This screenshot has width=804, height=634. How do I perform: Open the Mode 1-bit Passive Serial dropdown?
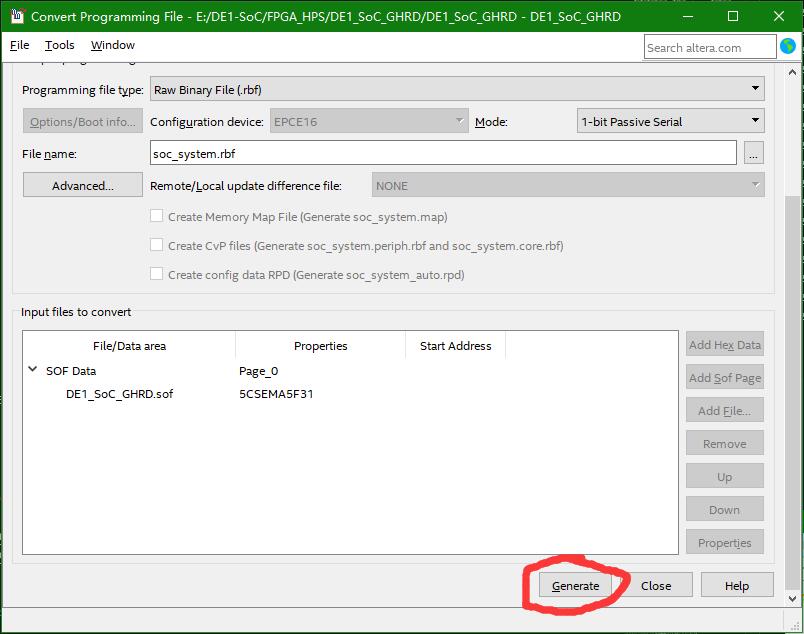pyautogui.click(x=670, y=121)
